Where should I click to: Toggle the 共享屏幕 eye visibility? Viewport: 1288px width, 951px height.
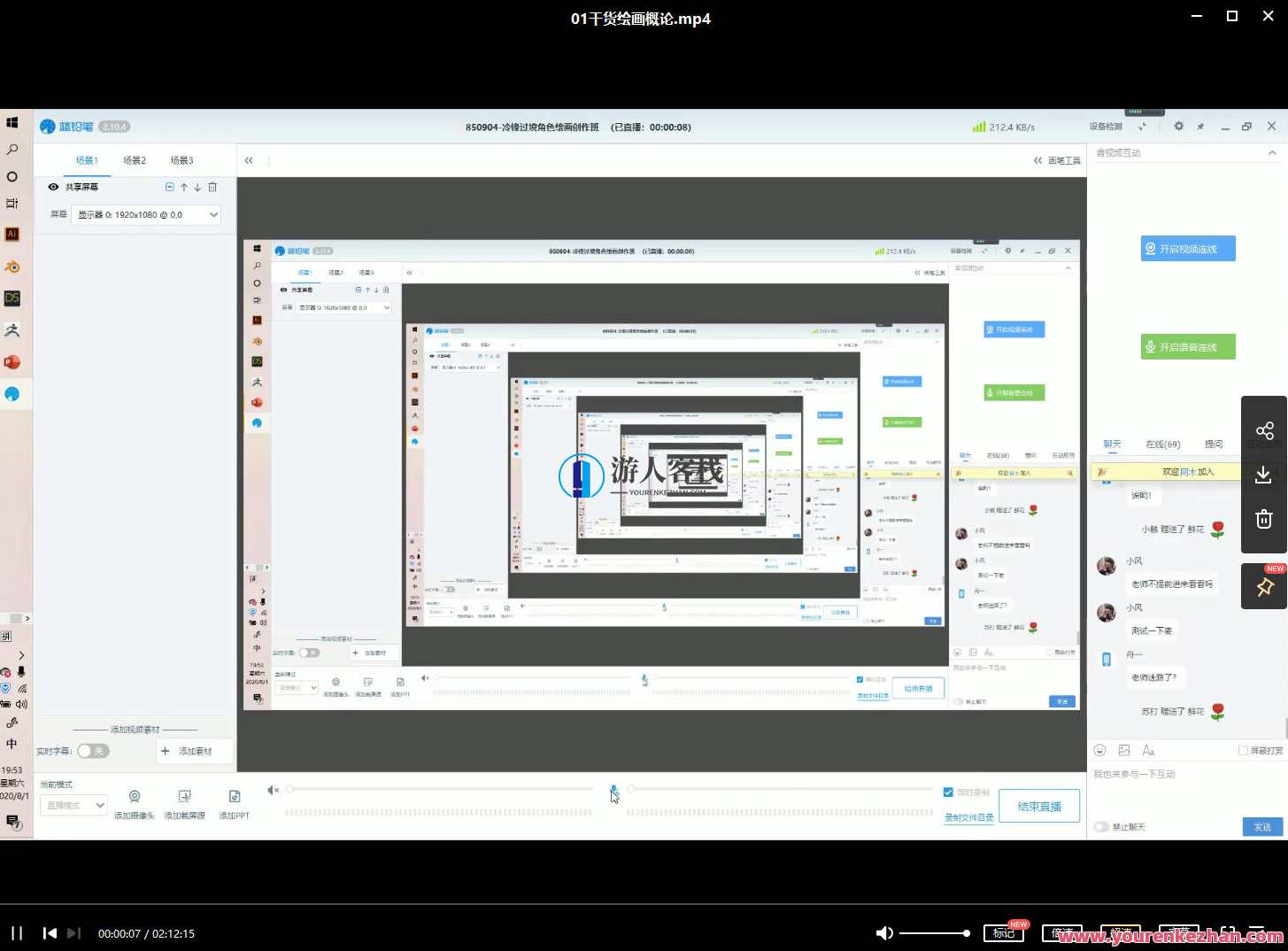coord(53,187)
